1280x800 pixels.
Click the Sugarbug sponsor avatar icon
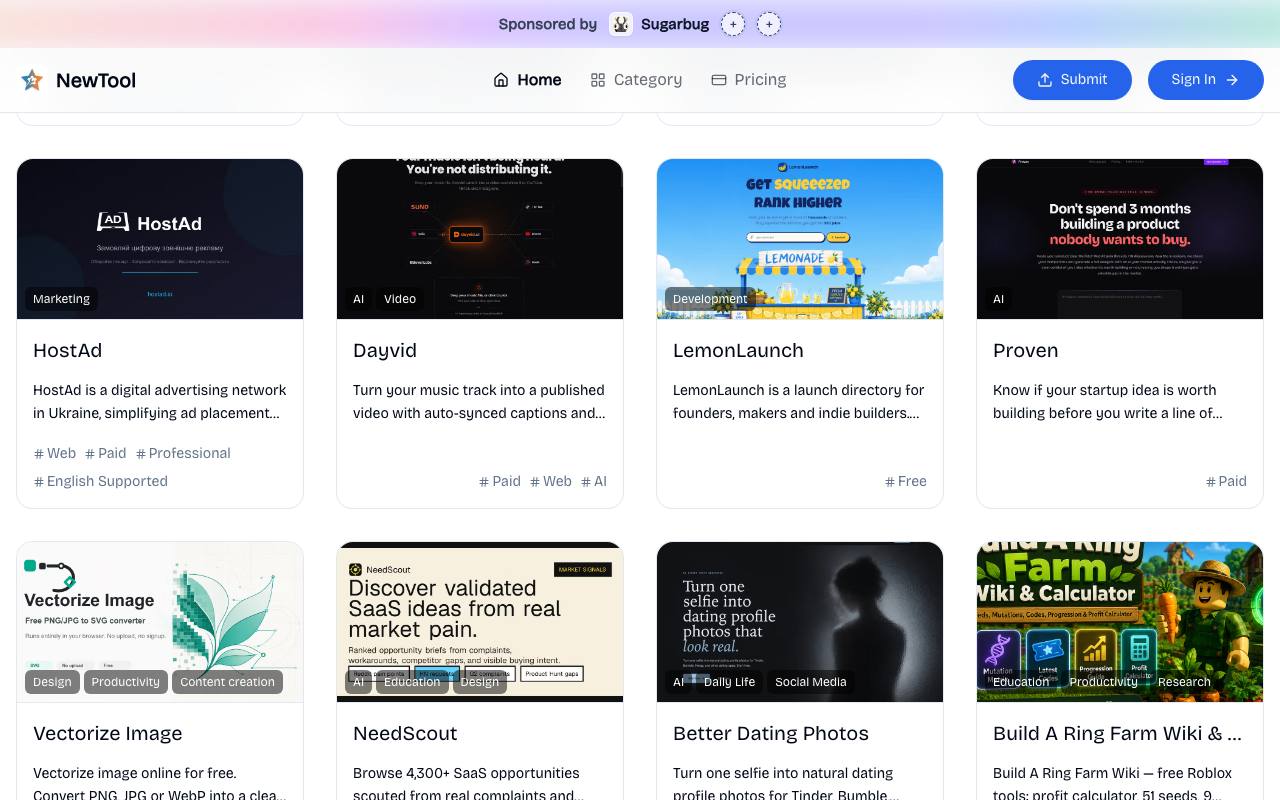coord(621,24)
